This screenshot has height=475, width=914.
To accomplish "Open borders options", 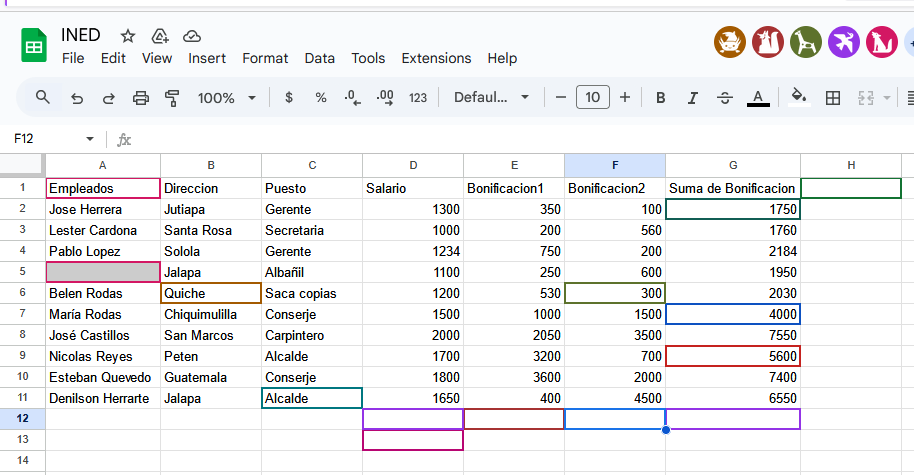I will tap(833, 98).
